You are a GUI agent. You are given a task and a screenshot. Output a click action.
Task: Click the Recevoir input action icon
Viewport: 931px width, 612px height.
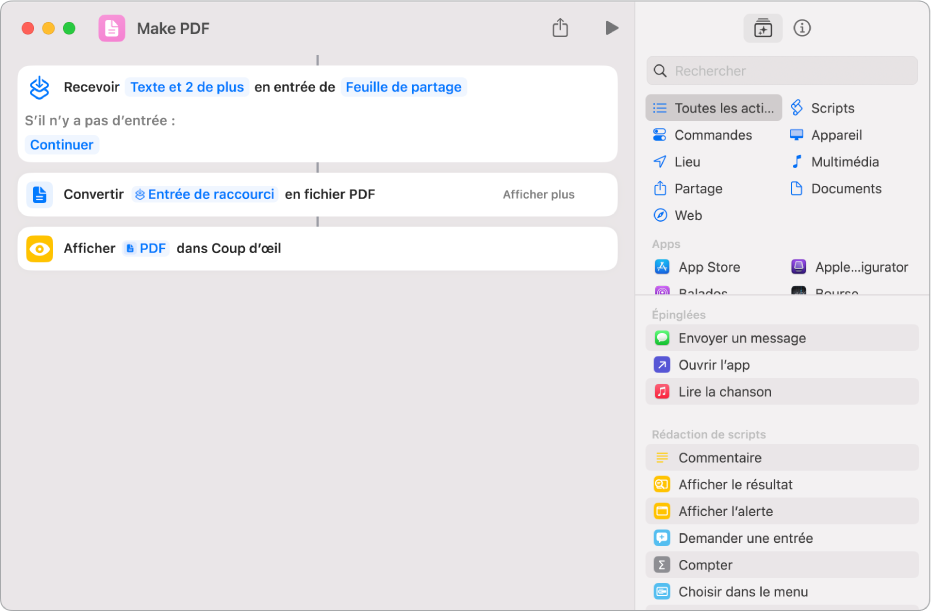[x=40, y=88]
